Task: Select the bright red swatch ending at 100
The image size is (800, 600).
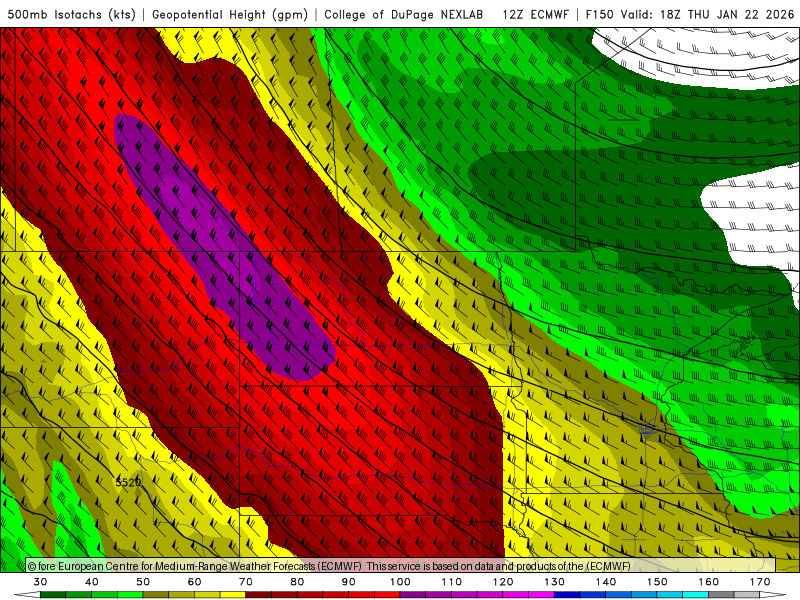Action: pyautogui.click(x=387, y=595)
